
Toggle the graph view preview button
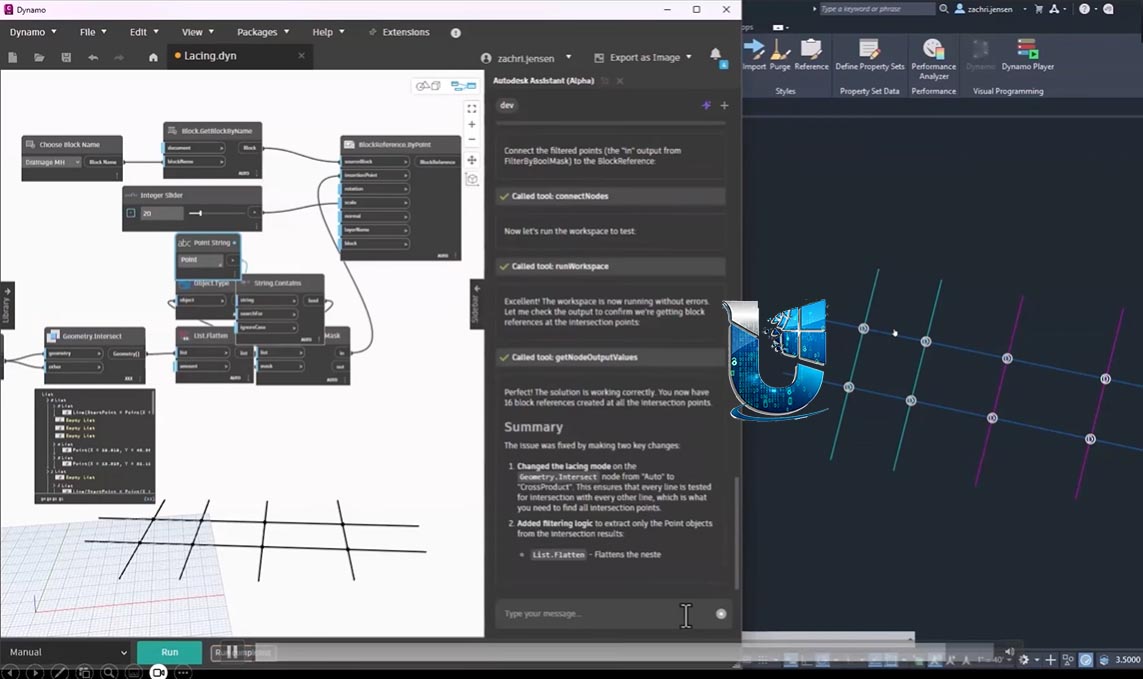point(464,86)
